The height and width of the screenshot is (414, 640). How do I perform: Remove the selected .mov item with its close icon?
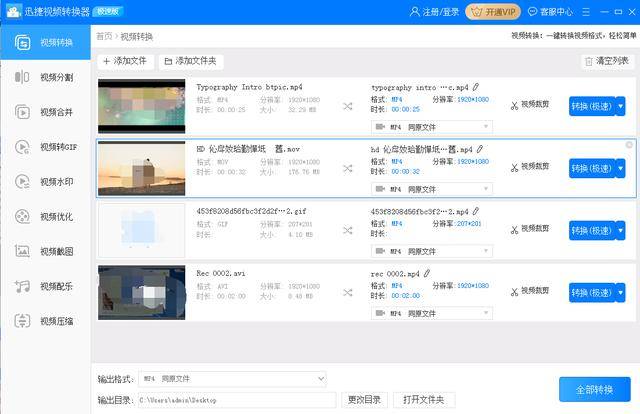point(629,145)
